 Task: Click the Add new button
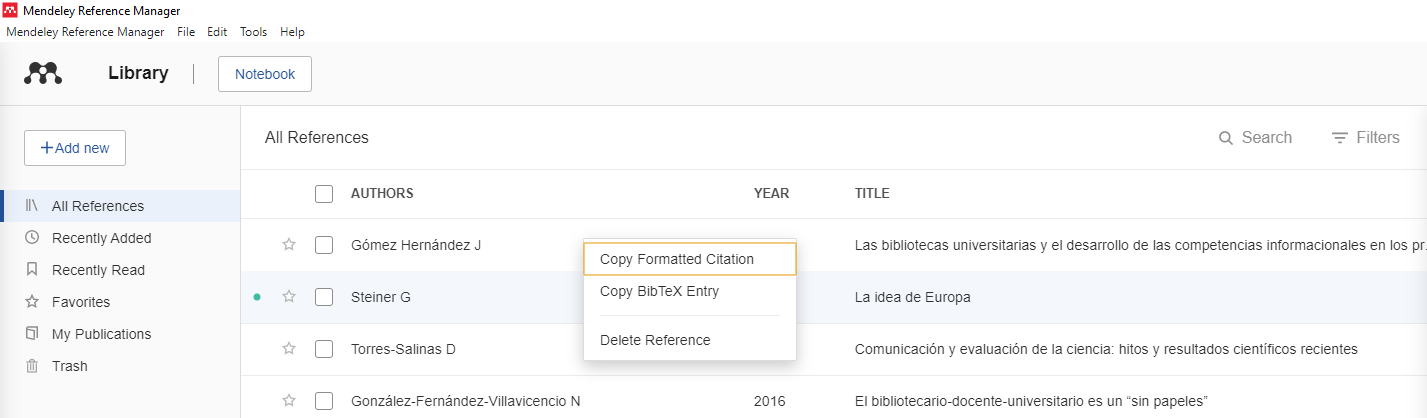pyautogui.click(x=75, y=148)
